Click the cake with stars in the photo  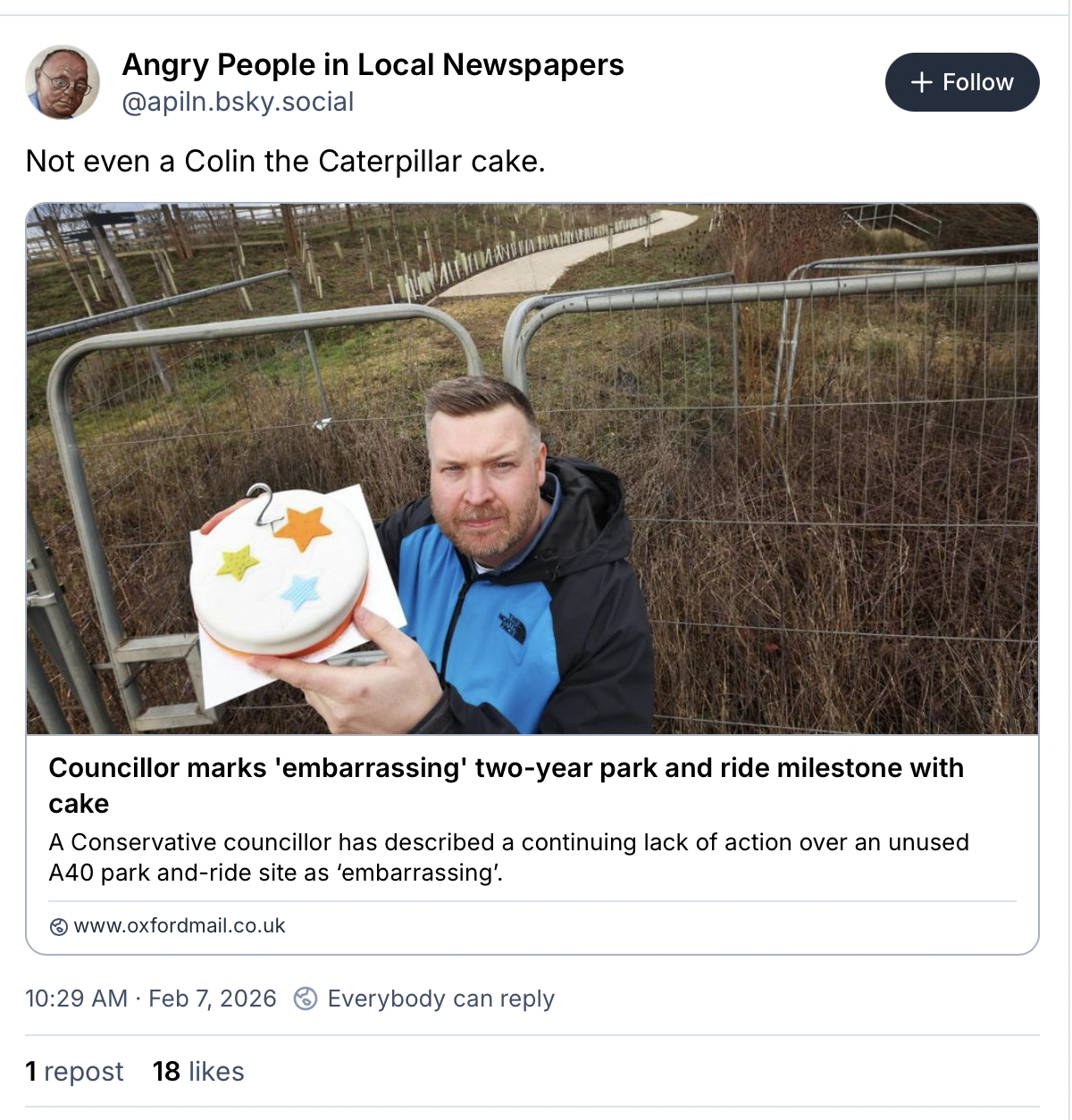point(280,572)
